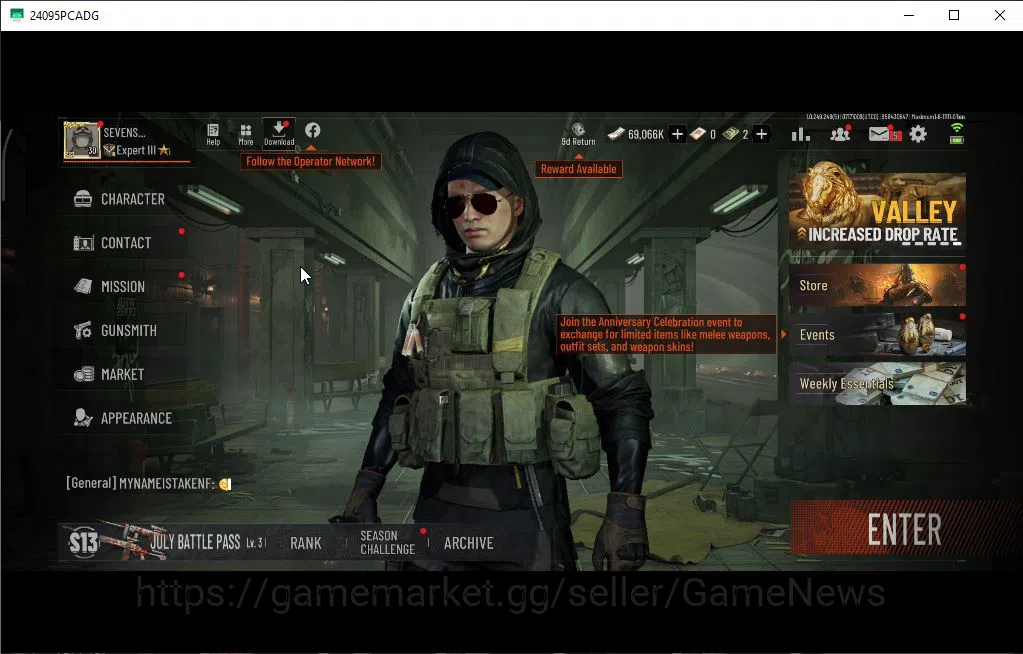Open the player profile avatar
Screen dimensions: 1023x654
click(x=82, y=140)
